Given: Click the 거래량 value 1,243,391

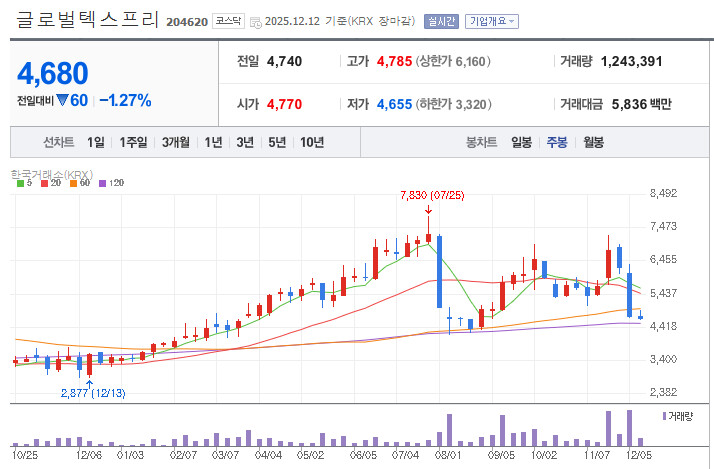Looking at the screenshot, I should tap(631, 61).
